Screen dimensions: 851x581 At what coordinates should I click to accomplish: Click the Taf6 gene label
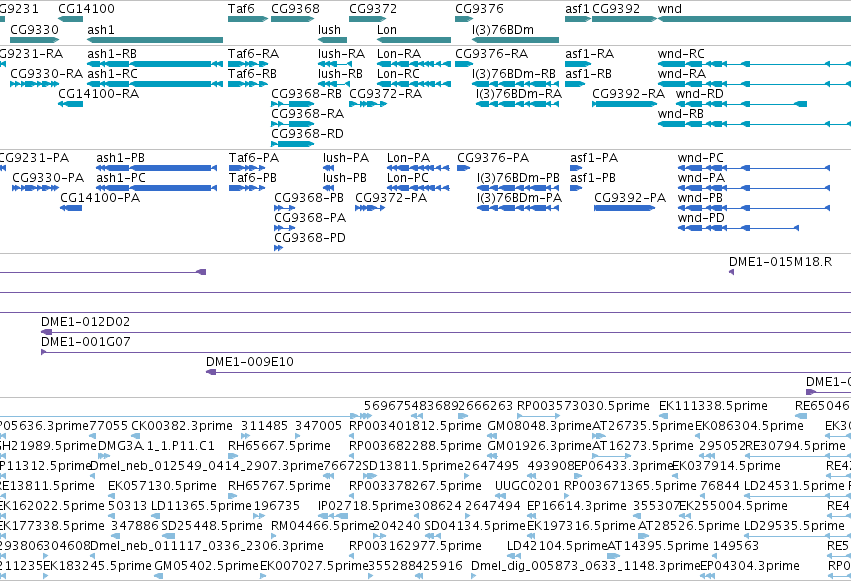pos(241,9)
